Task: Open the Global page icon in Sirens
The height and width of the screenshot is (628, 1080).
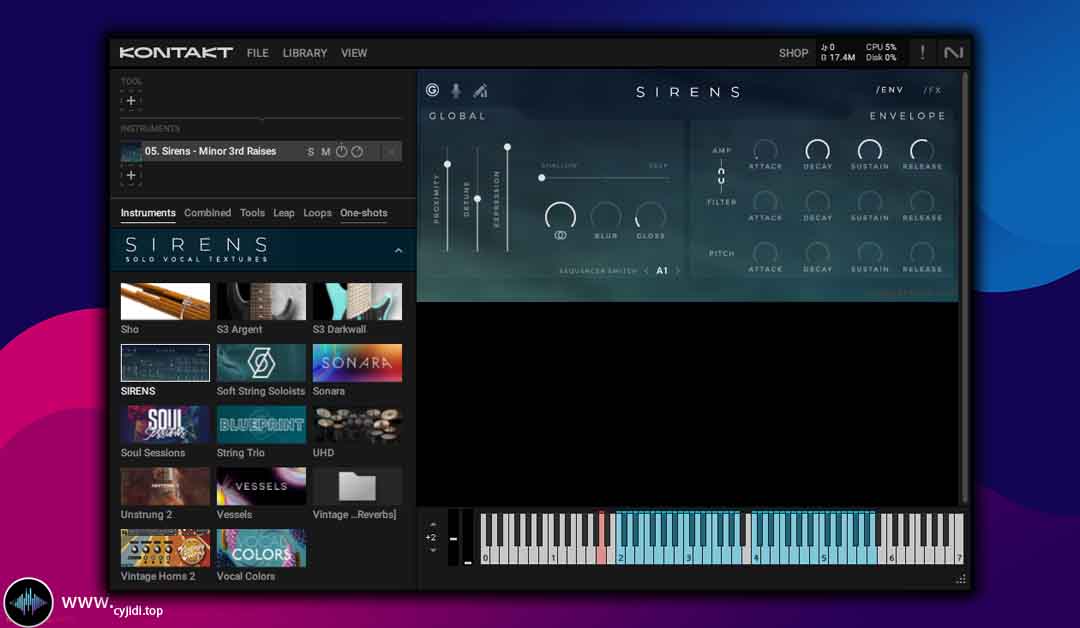Action: tap(433, 90)
